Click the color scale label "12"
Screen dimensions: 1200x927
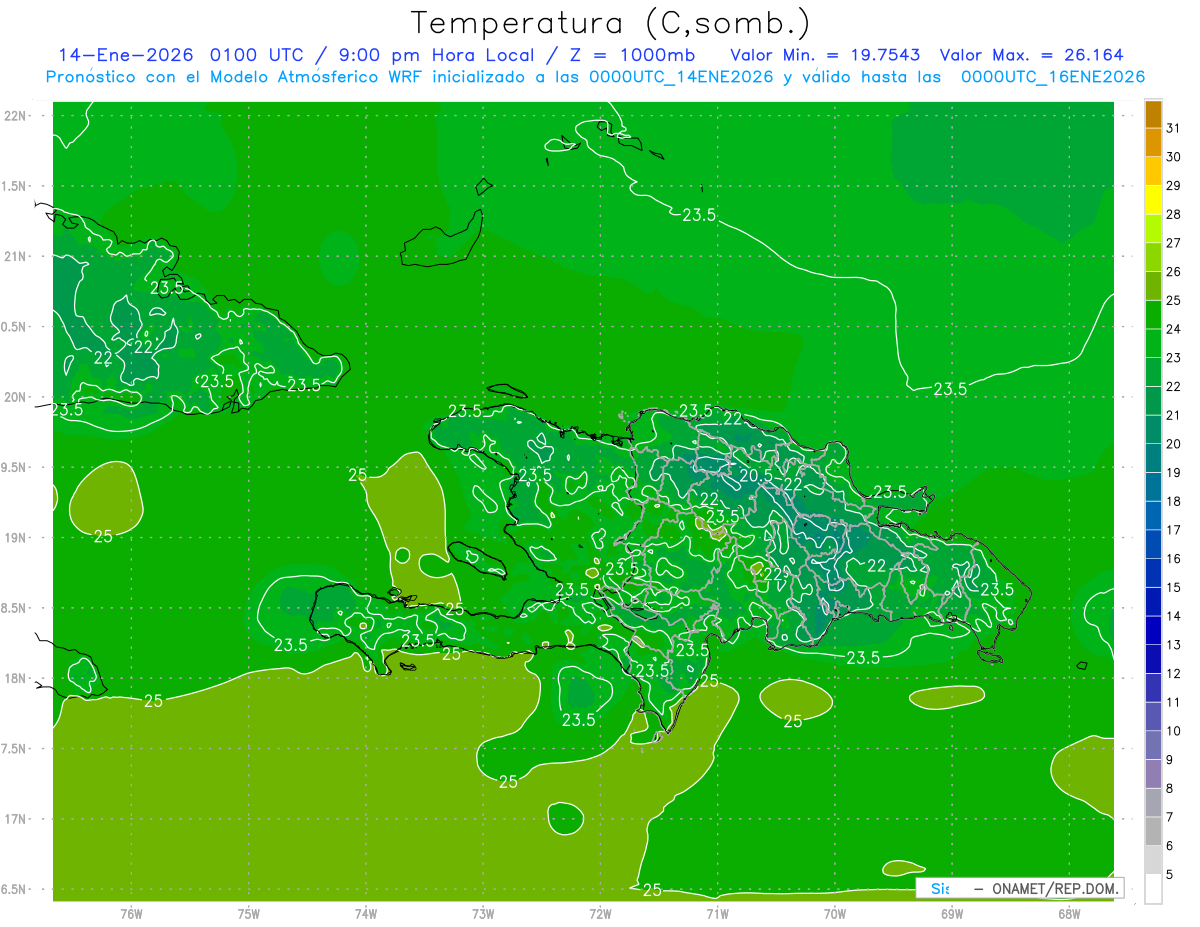[x=1174, y=673]
